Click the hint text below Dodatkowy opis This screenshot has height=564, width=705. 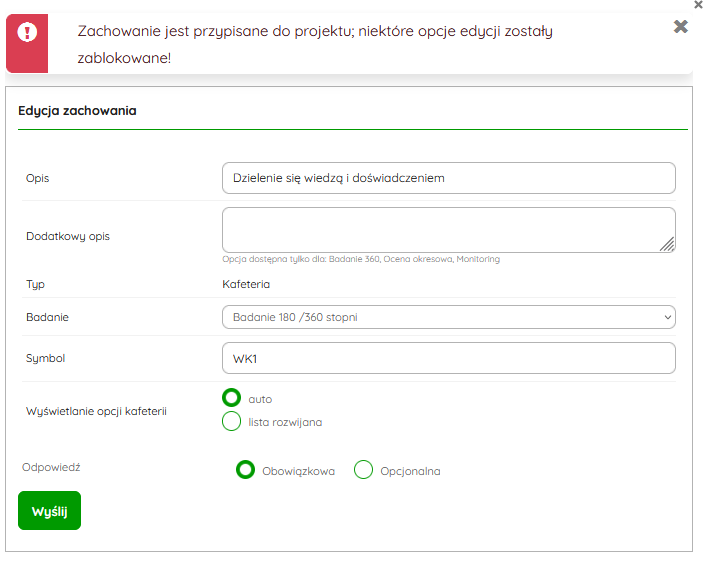[361, 259]
